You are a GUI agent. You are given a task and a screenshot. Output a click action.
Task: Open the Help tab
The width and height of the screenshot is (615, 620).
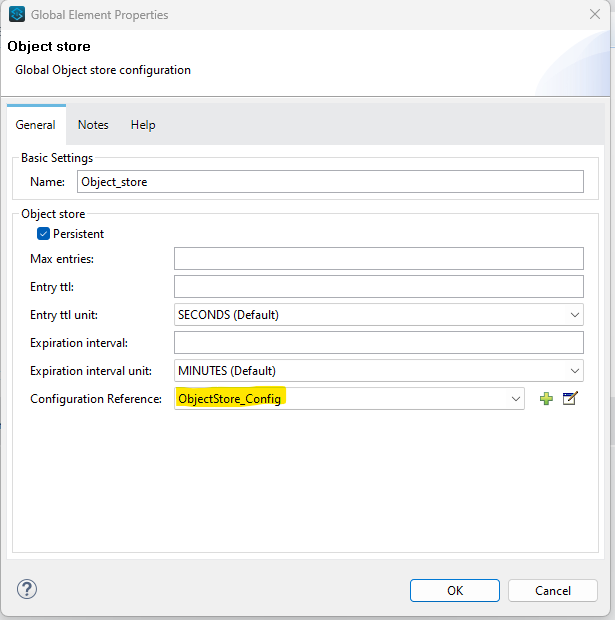(143, 125)
